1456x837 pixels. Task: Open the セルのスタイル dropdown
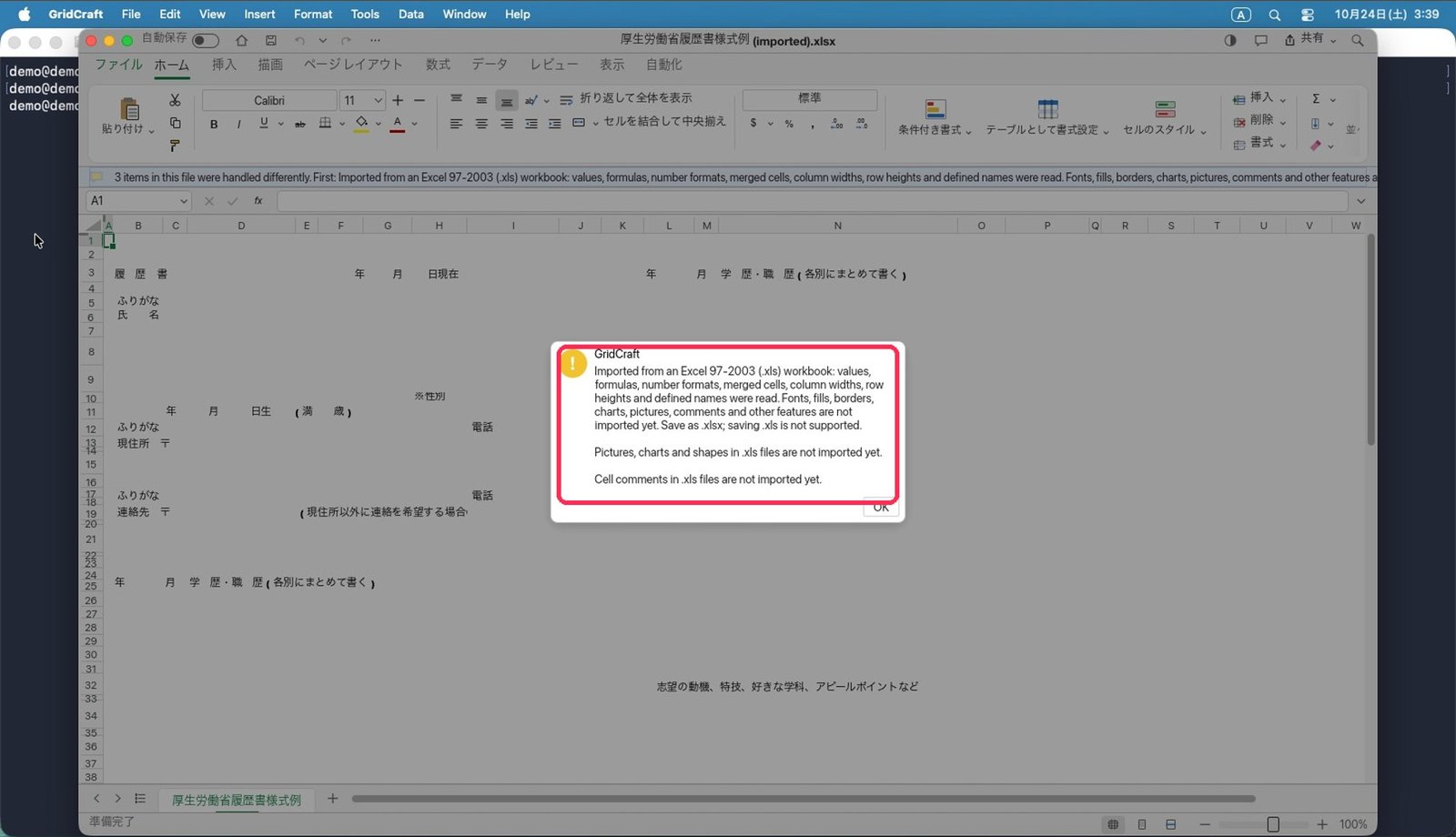tap(1165, 118)
